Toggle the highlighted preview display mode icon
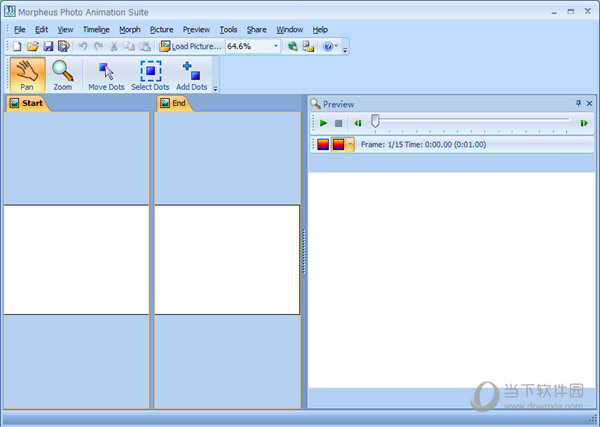This screenshot has width=600, height=427. coord(338,145)
